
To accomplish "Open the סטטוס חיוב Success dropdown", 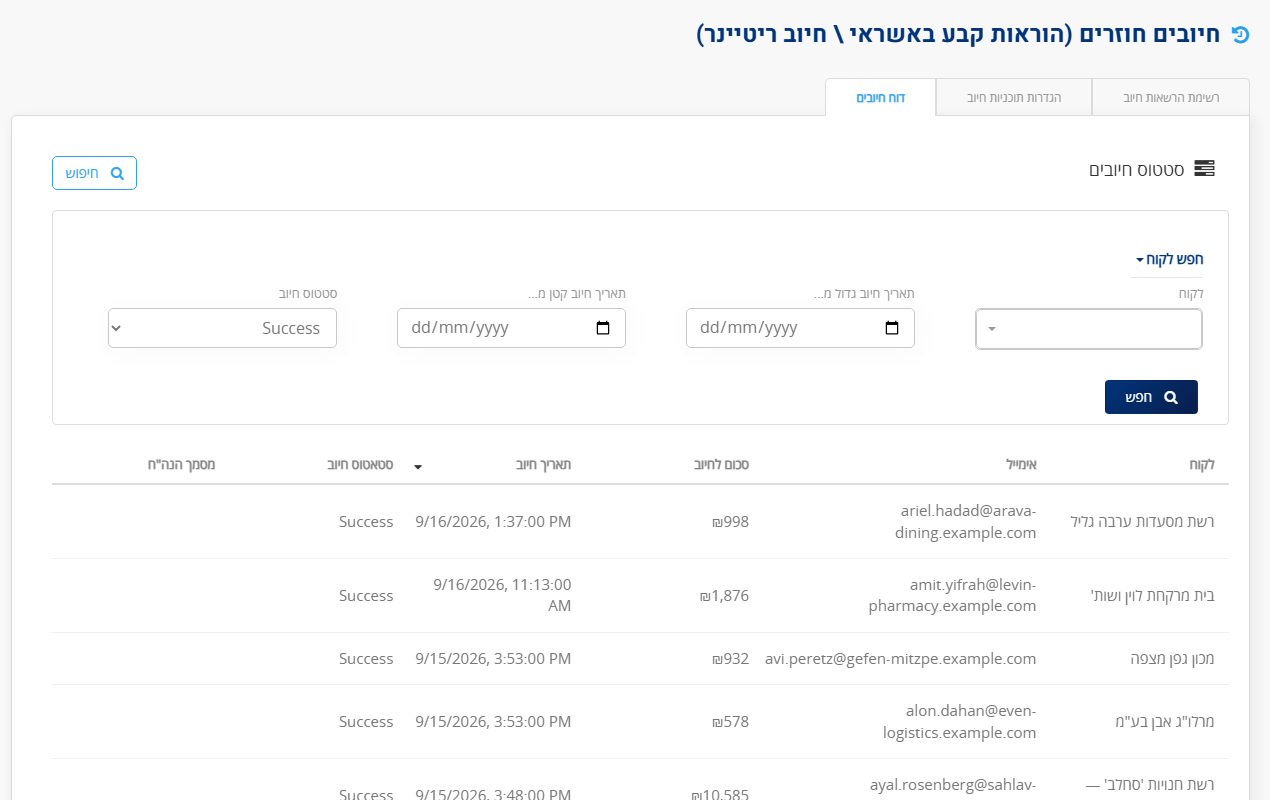I will tap(222, 328).
